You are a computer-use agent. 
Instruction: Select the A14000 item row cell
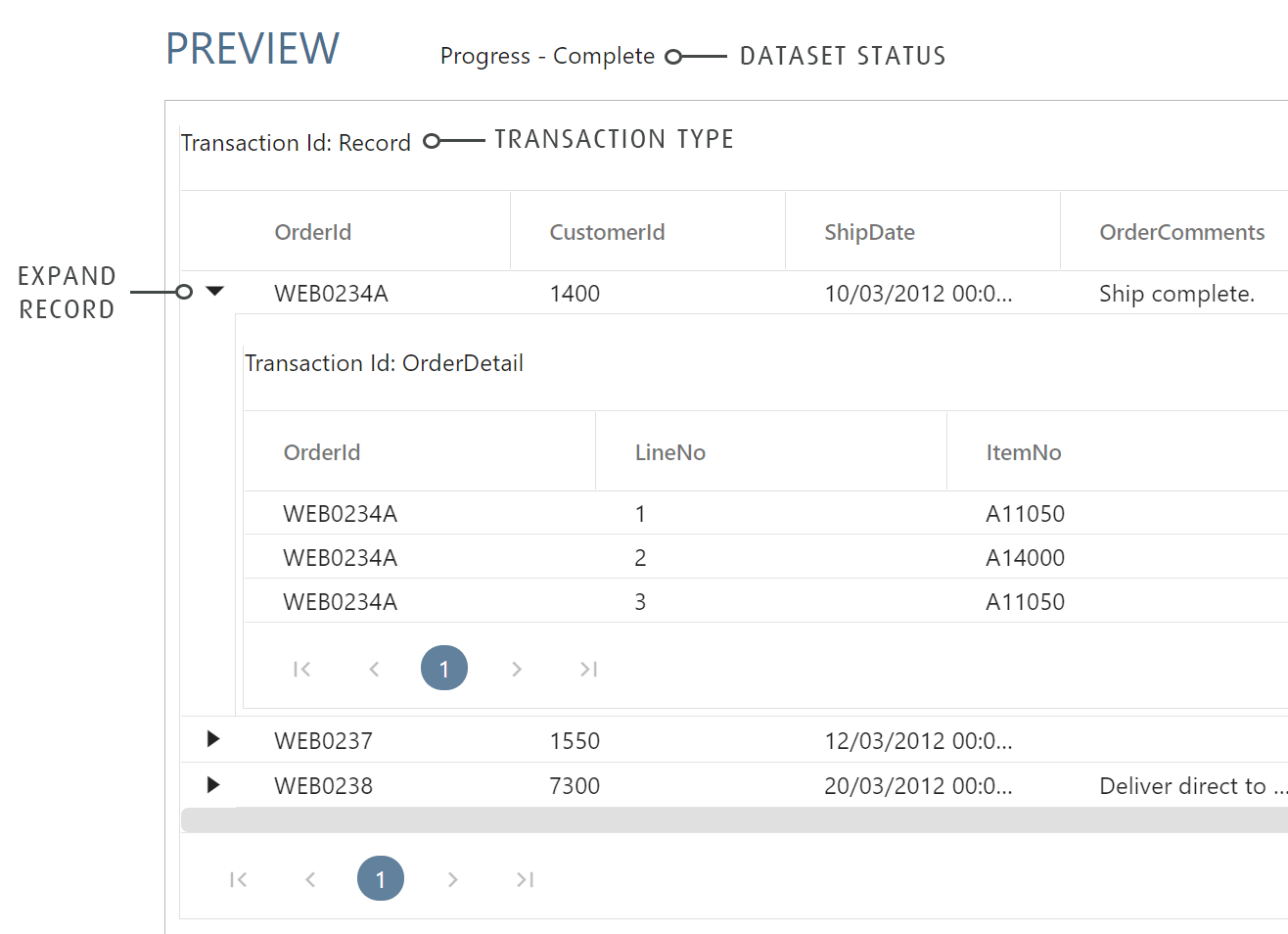(1025, 558)
